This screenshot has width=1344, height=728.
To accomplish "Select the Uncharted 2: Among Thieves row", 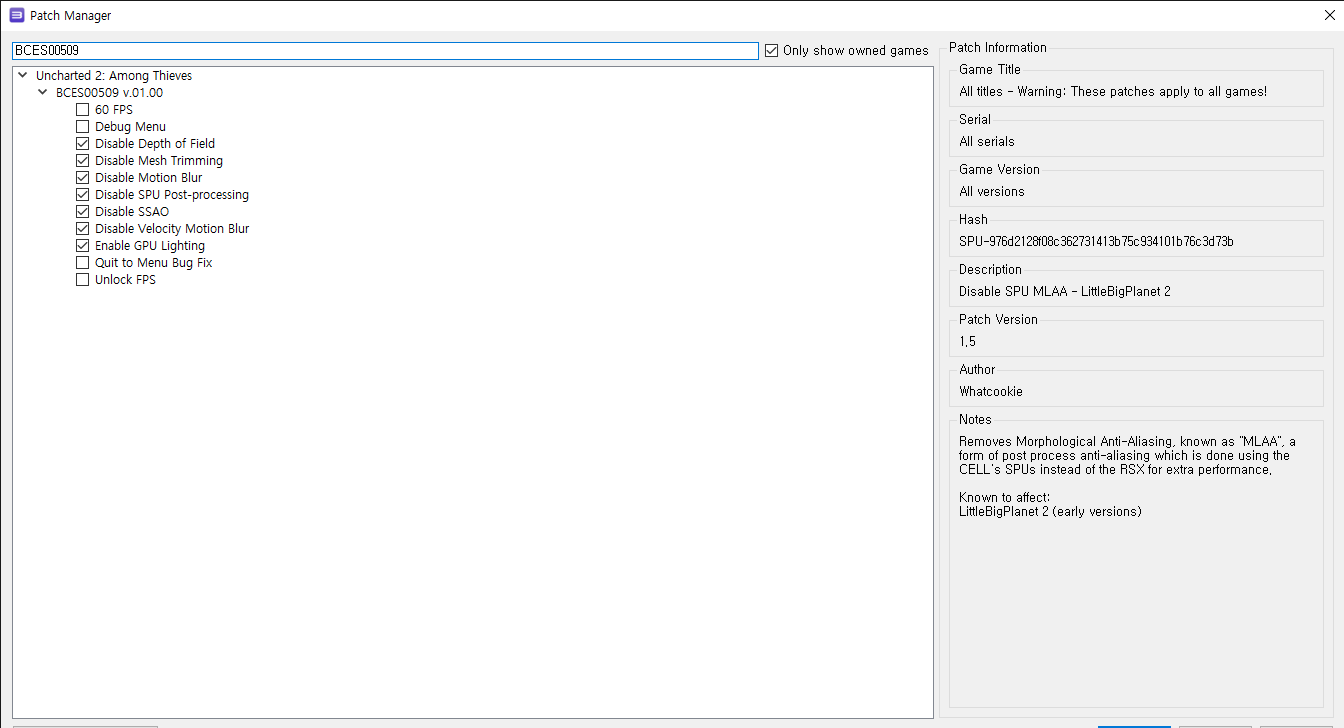I will [114, 76].
